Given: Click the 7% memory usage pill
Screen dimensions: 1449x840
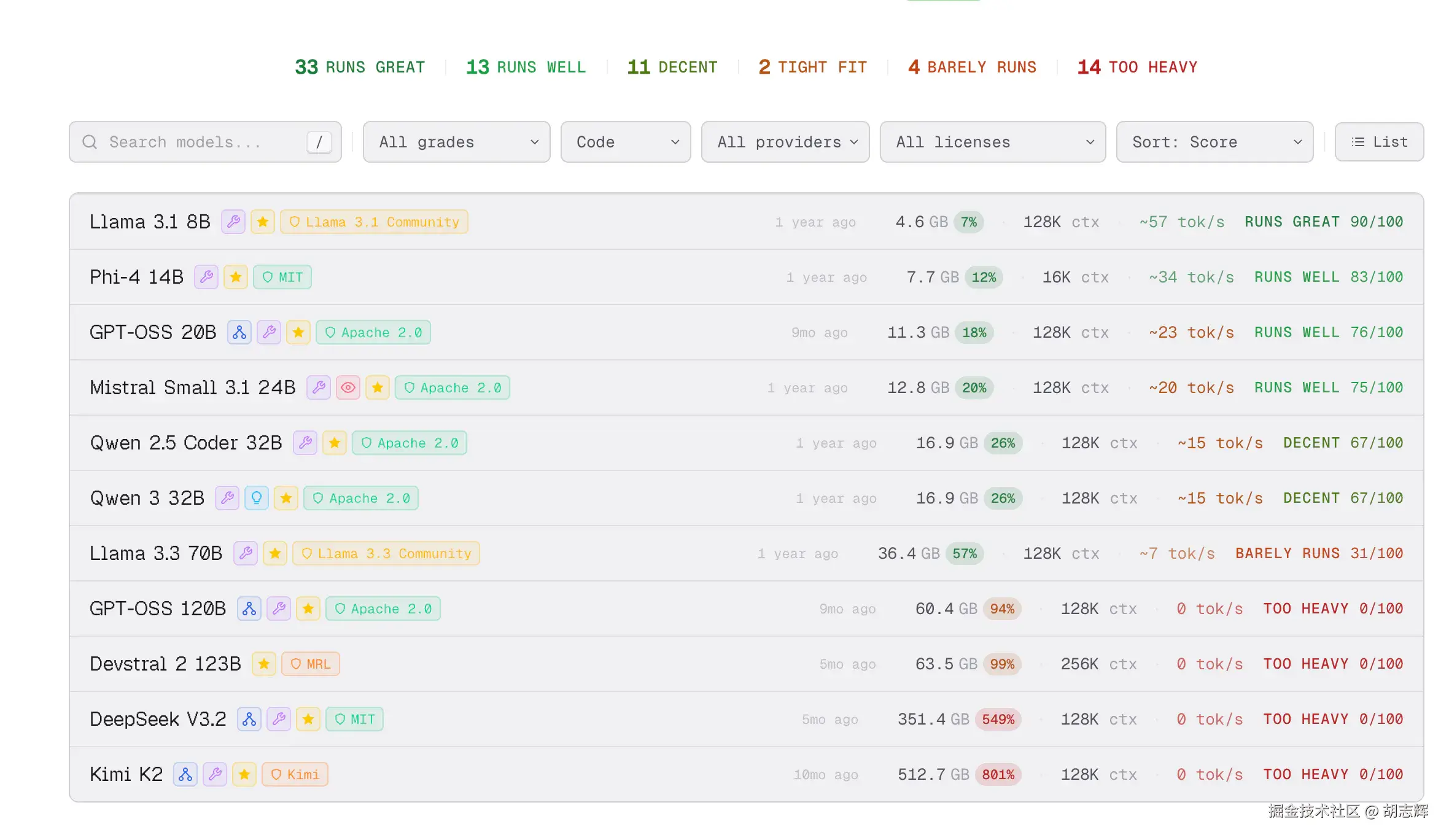Looking at the screenshot, I should 969,222.
